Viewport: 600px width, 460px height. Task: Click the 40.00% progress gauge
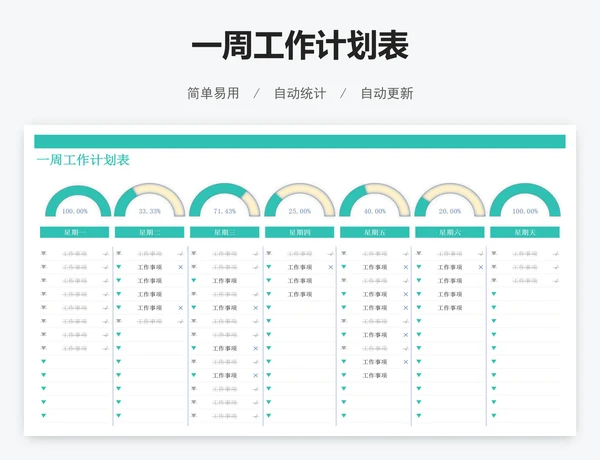(375, 200)
